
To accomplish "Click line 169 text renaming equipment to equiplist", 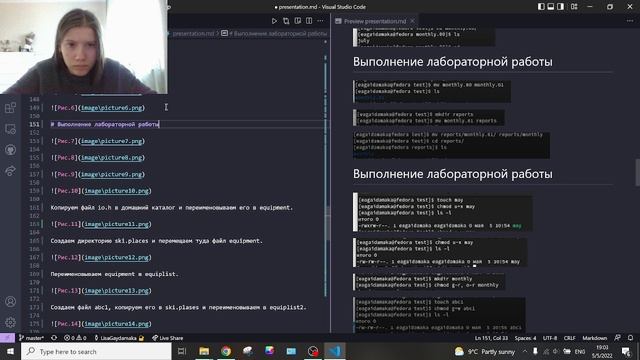I will click(x=115, y=274).
